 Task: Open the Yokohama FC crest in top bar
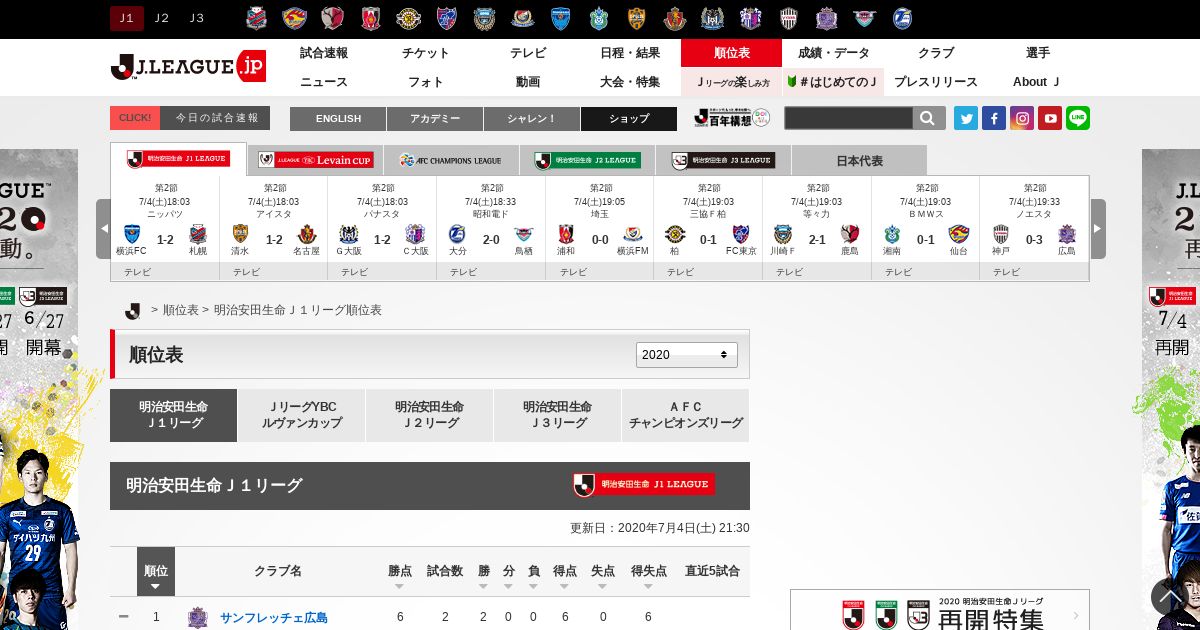point(561,18)
